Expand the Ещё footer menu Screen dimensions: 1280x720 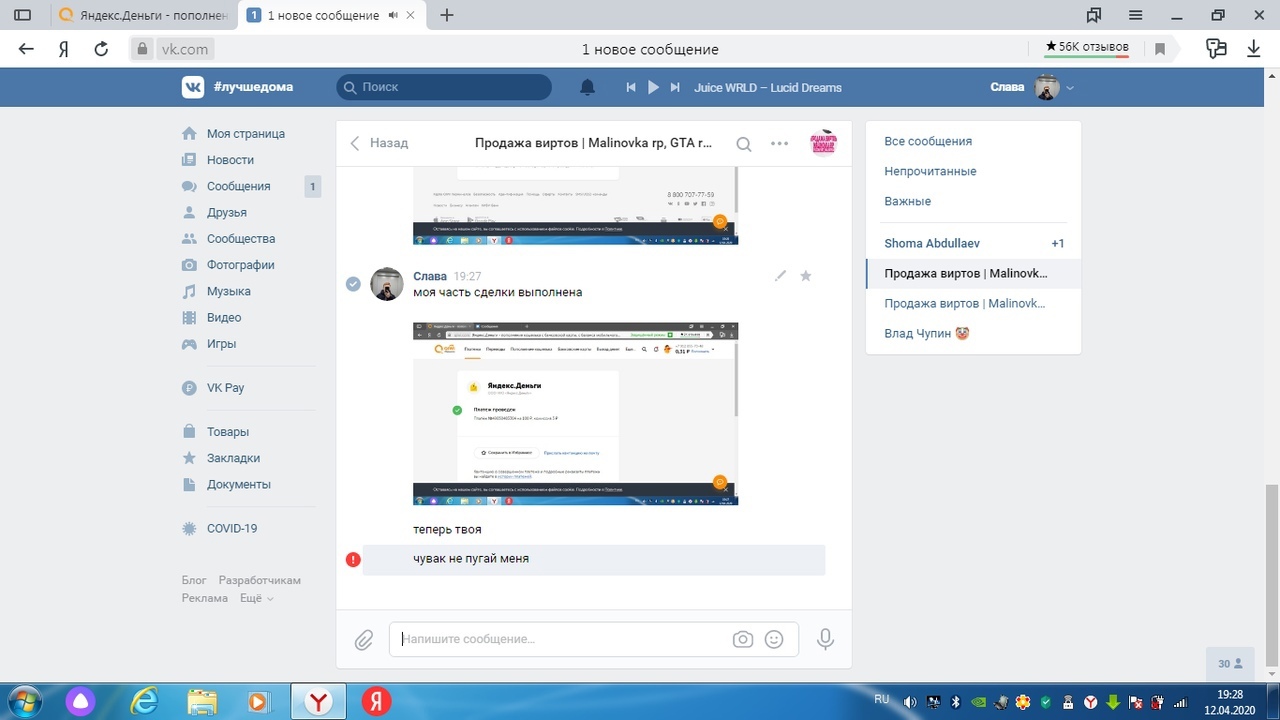256,598
